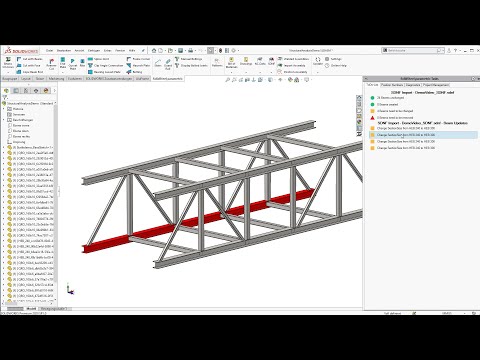Open the Project Management tab

click(436, 85)
